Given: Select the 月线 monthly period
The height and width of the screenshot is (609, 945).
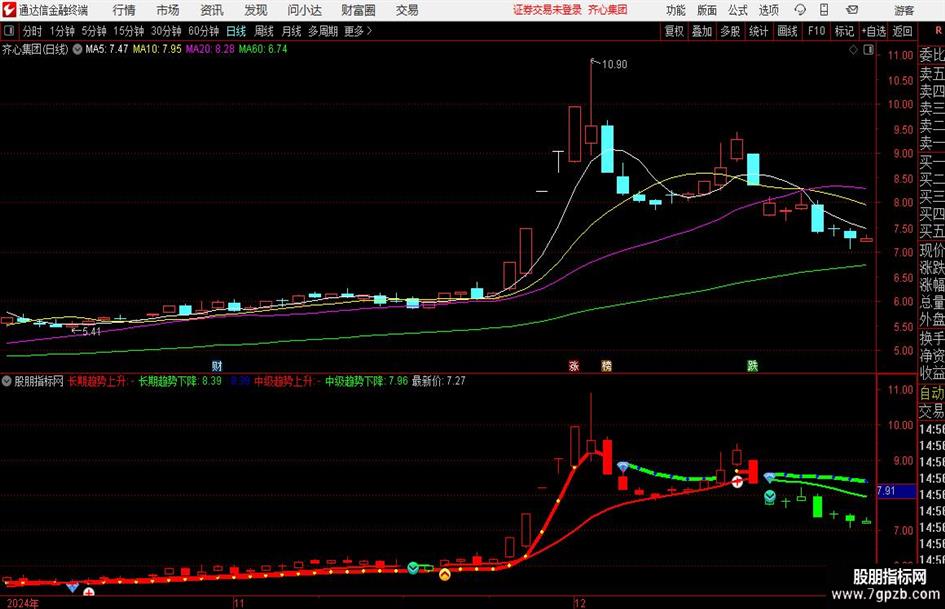Looking at the screenshot, I should pos(291,31).
